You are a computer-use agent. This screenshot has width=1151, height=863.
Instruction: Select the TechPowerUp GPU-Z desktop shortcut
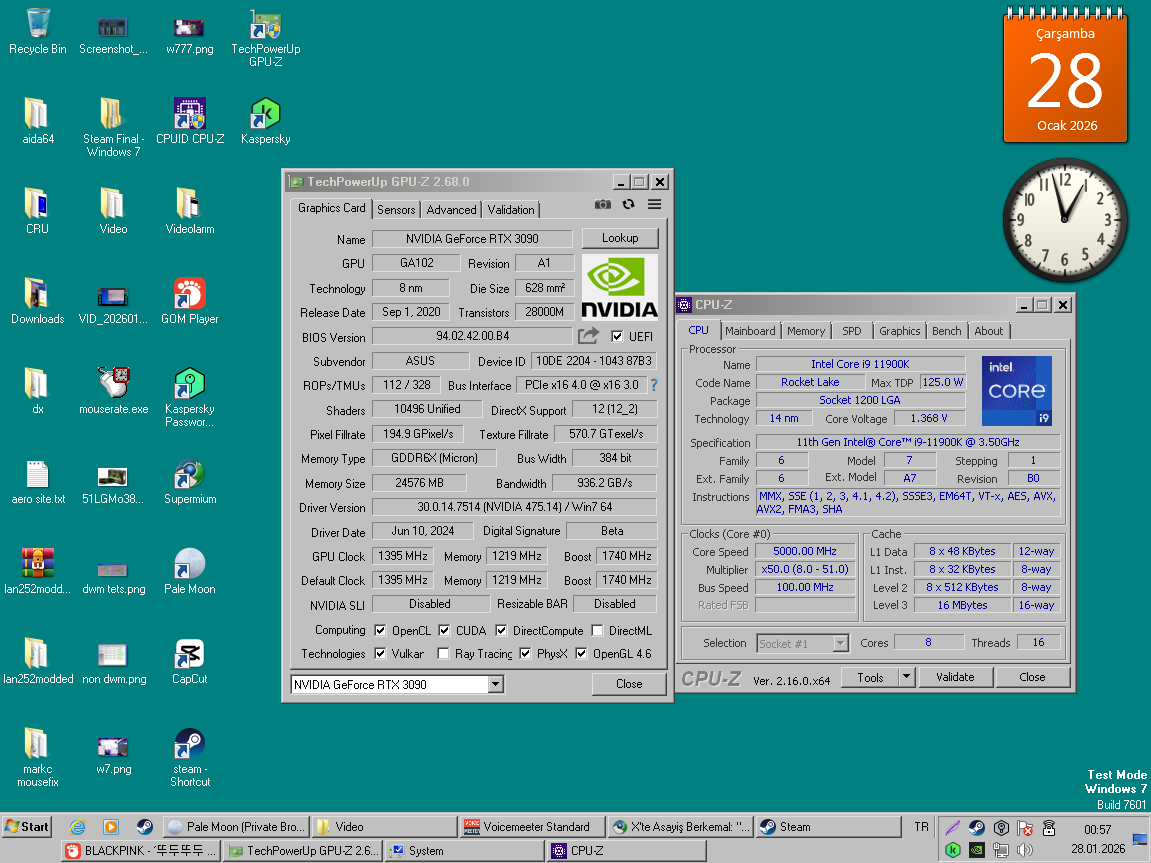266,38
